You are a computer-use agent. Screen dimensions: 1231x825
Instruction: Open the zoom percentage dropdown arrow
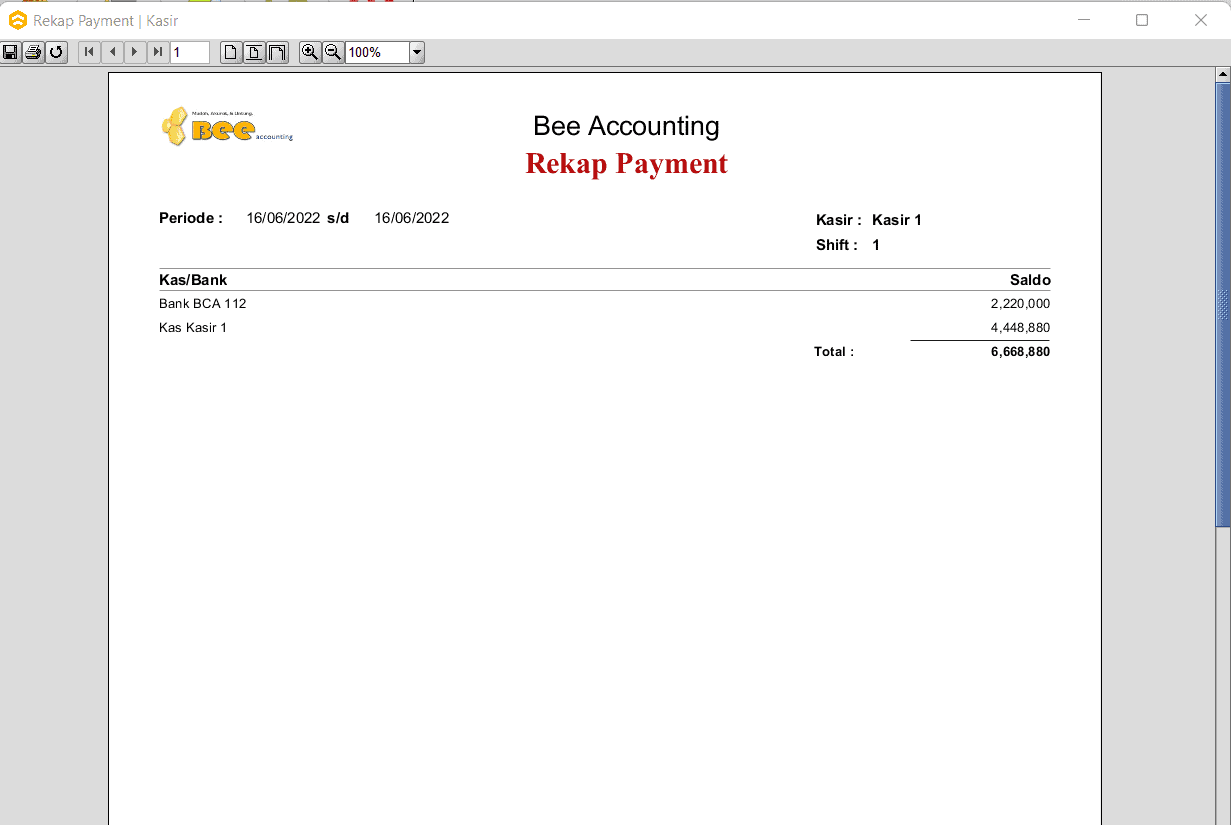(417, 52)
